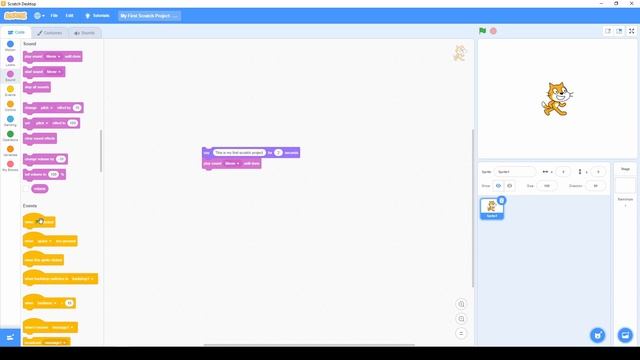
Task: Edit the project title field
Action: [149, 16]
